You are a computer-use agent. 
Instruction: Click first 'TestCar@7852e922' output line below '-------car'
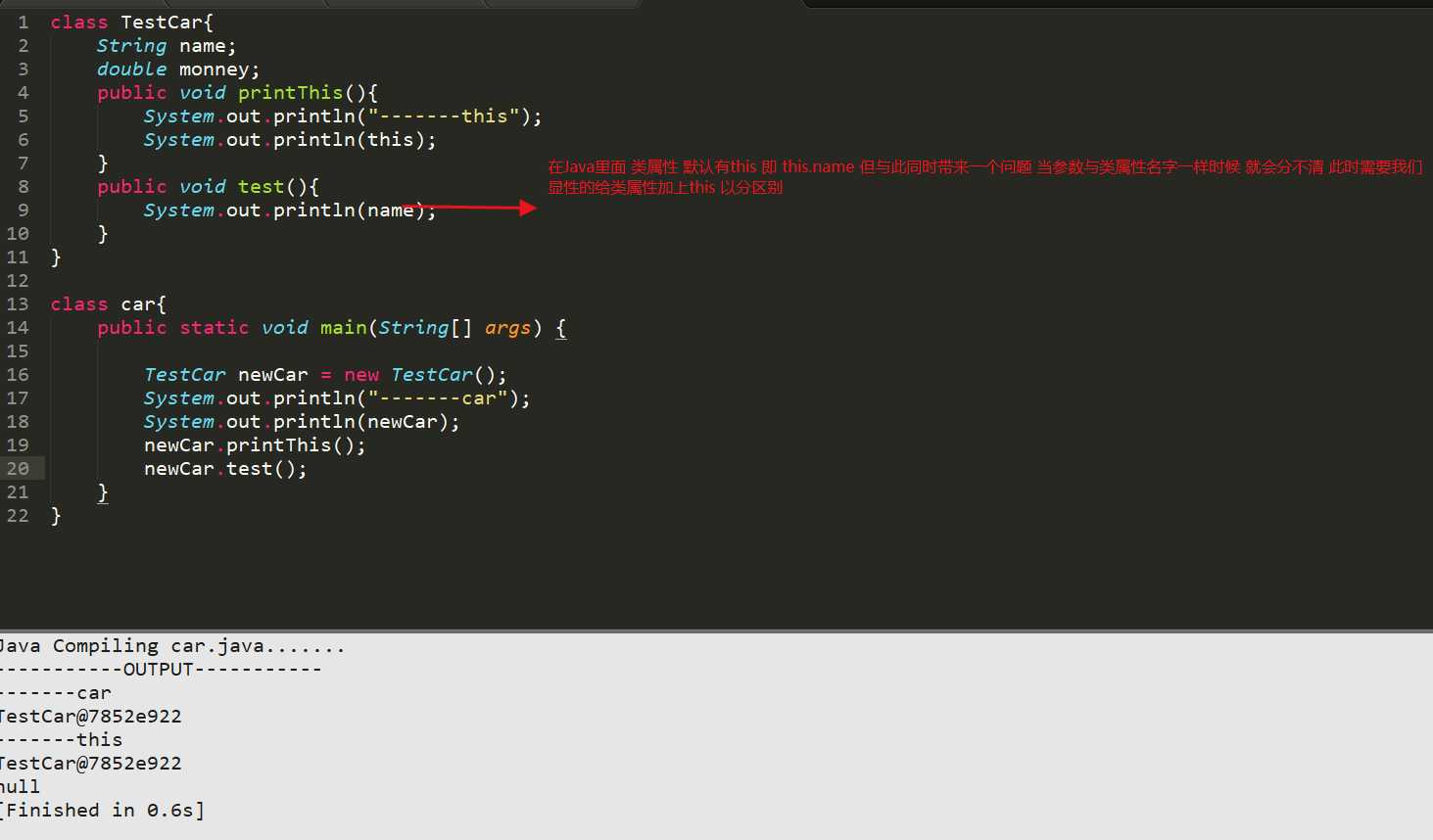pyautogui.click(x=90, y=717)
